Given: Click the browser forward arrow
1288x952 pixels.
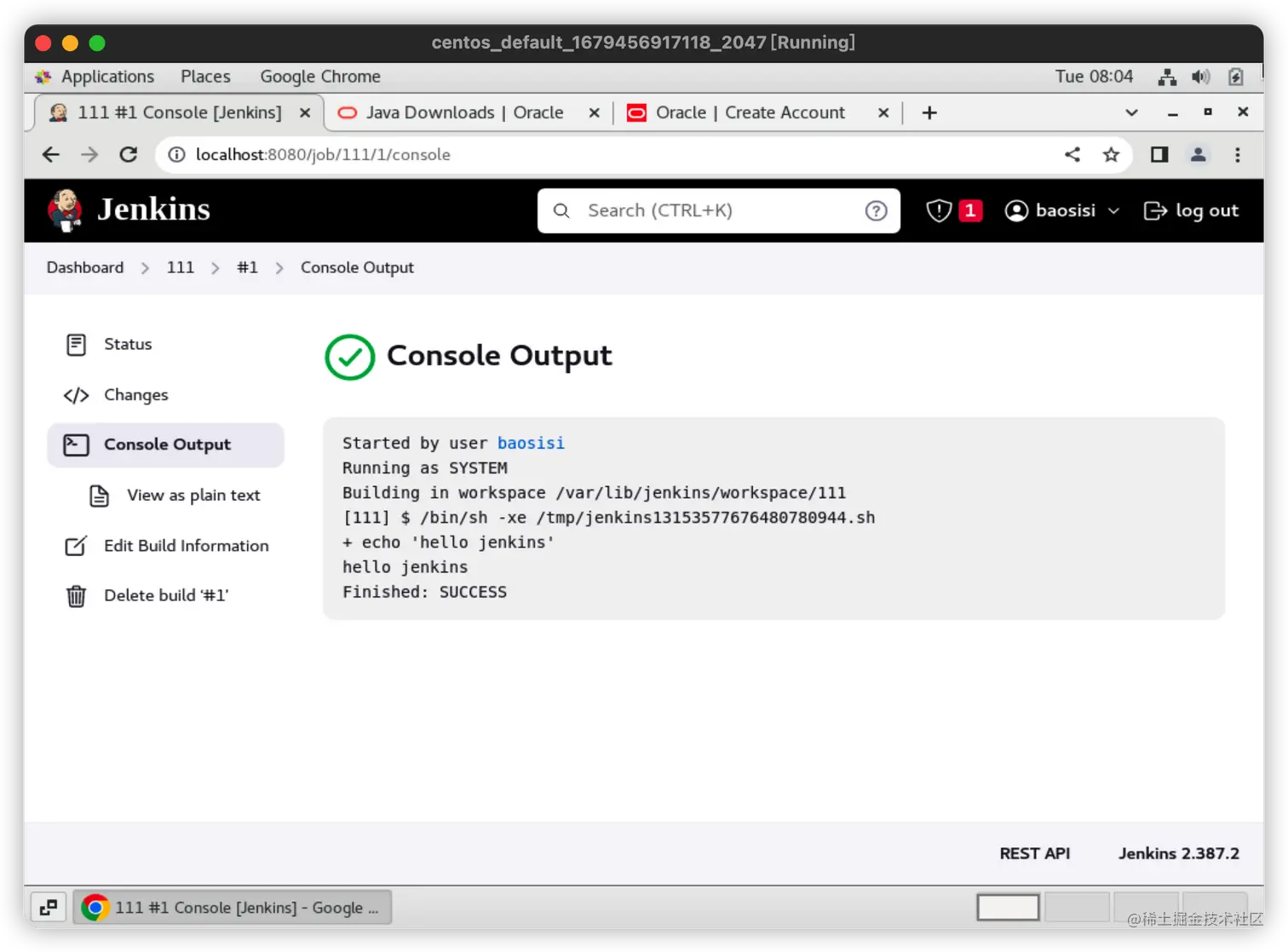Looking at the screenshot, I should (x=89, y=154).
